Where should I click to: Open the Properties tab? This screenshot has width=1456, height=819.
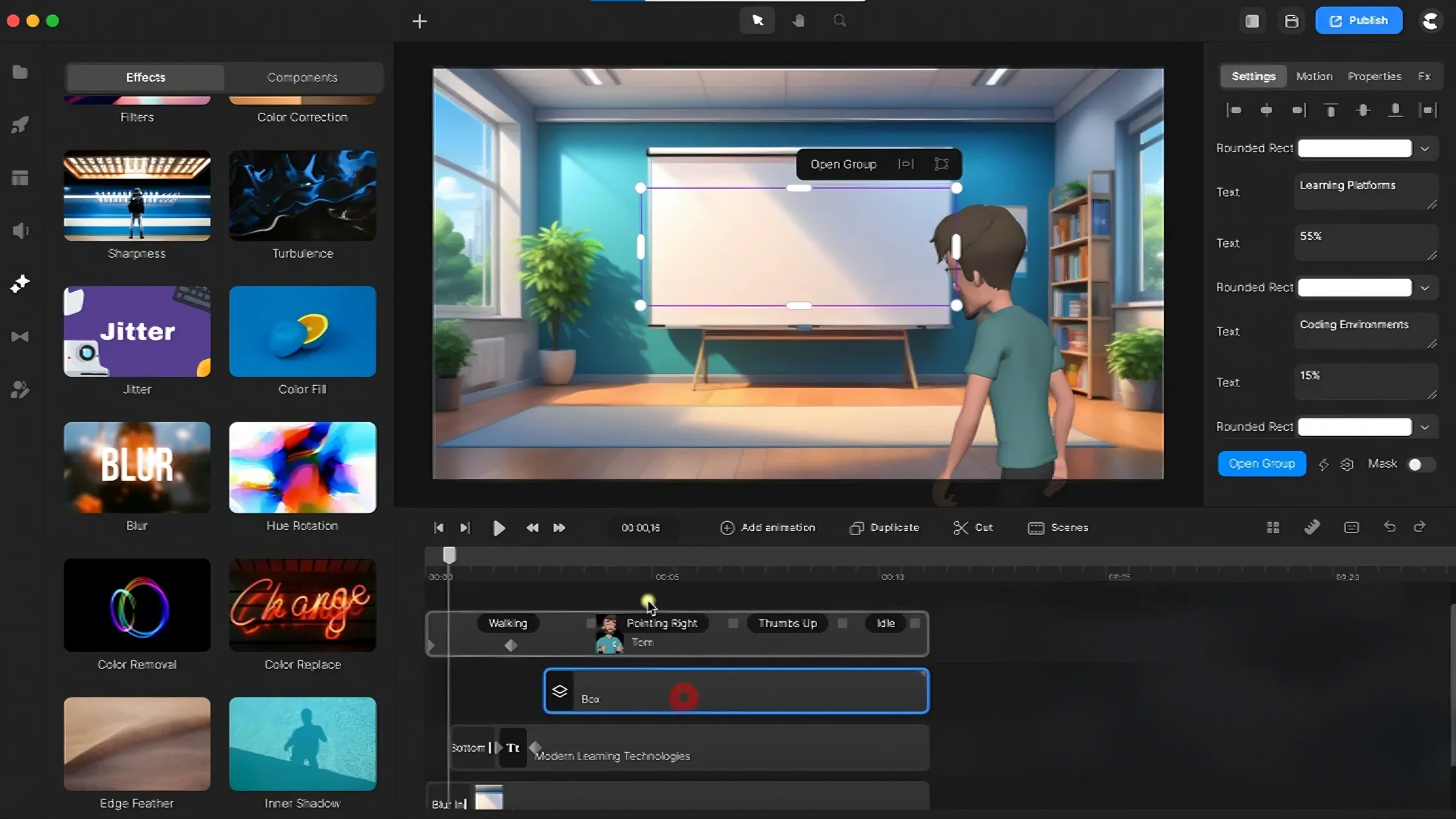click(x=1374, y=76)
